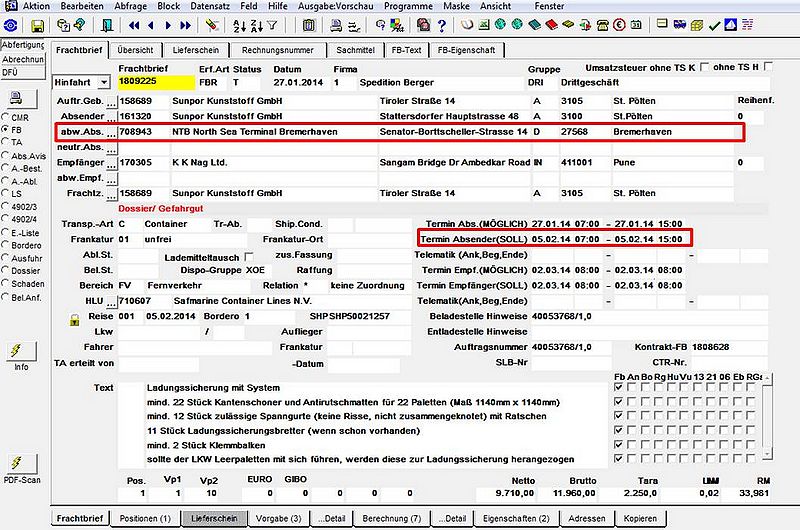
Task: Go to next record arrow
Action: click(168, 25)
